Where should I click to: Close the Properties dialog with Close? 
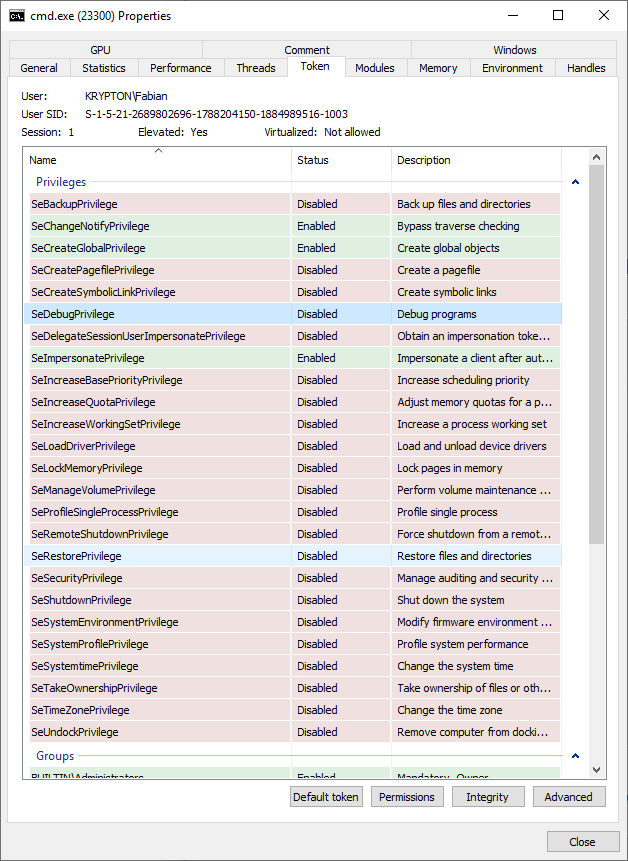point(582,842)
